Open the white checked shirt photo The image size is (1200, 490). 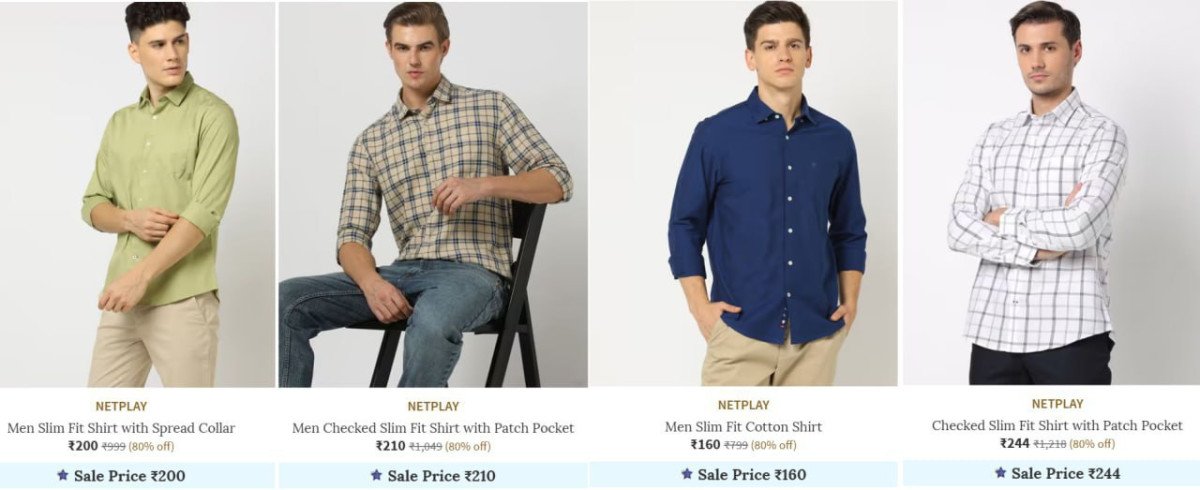(x=1051, y=193)
